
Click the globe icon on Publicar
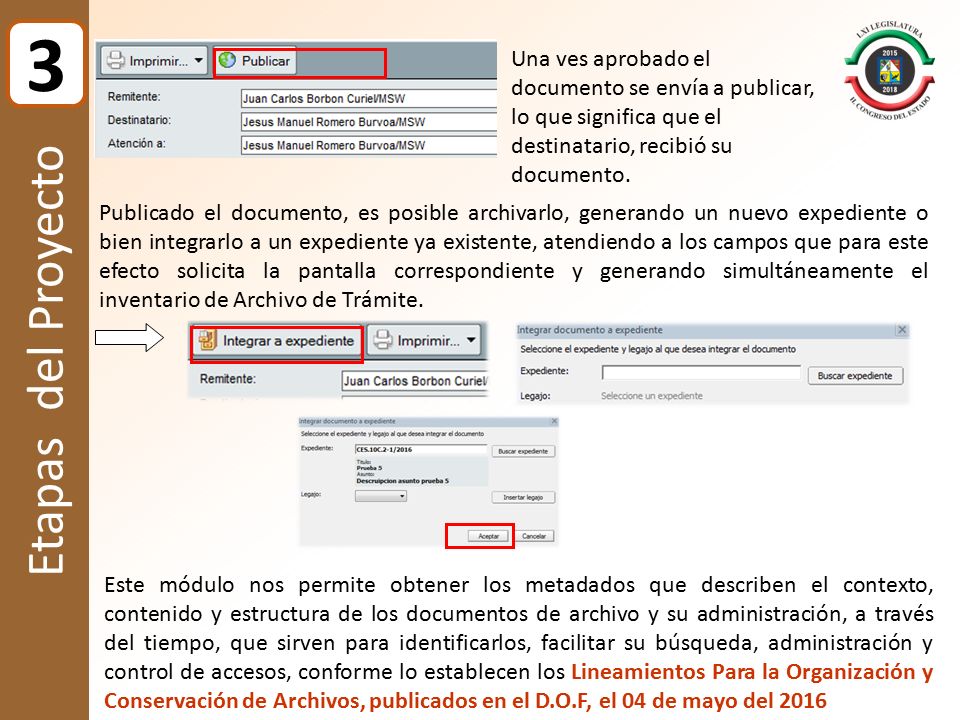click(227, 60)
